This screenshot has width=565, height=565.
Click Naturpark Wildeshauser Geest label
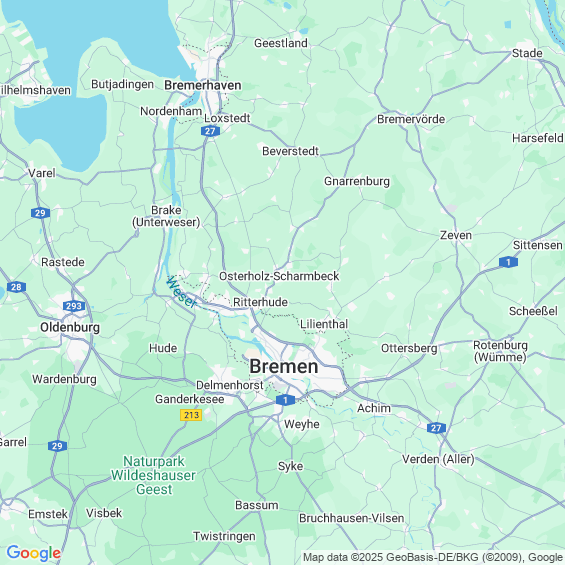pyautogui.click(x=154, y=475)
